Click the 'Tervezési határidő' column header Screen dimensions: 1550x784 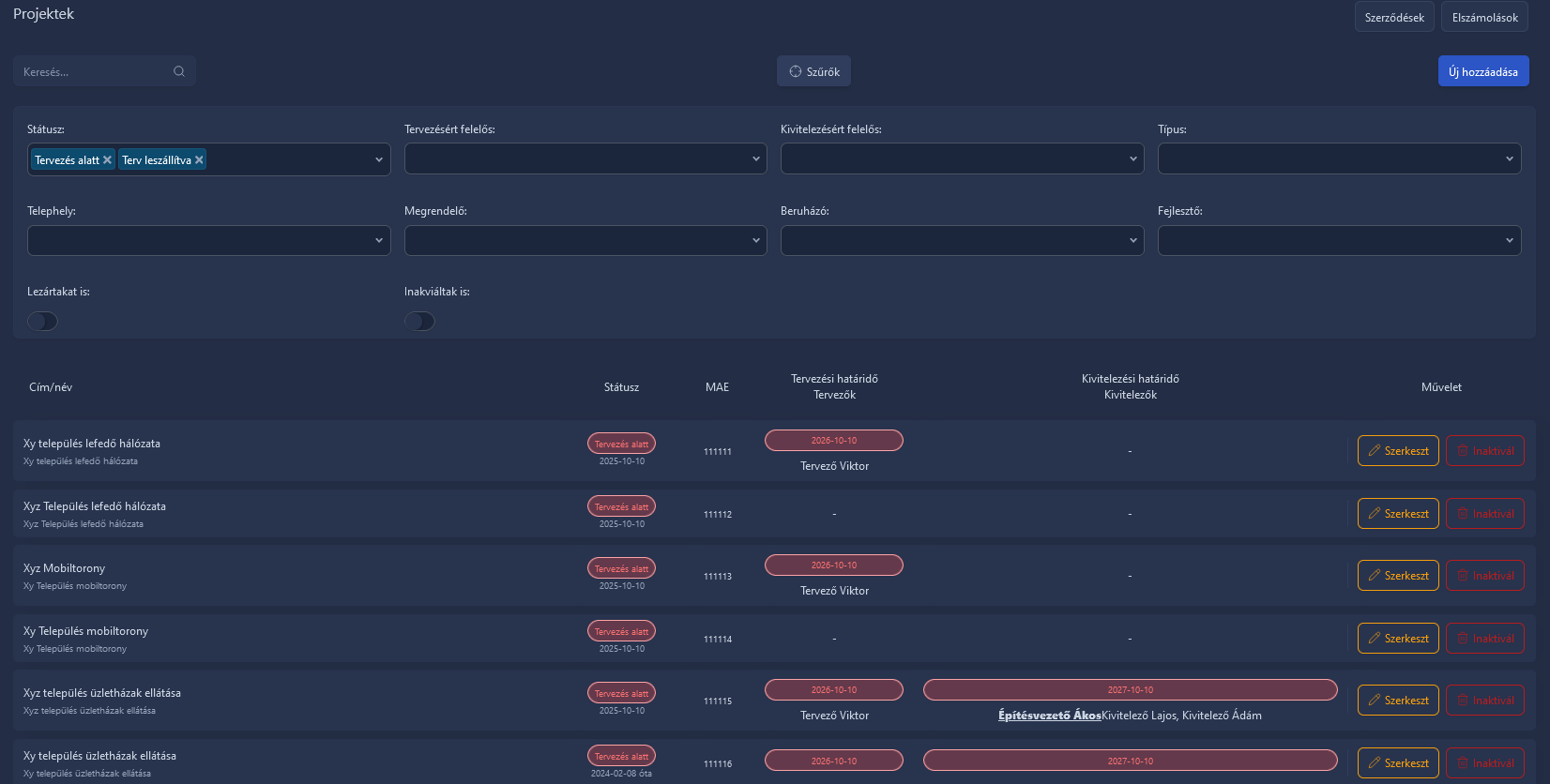click(x=834, y=379)
